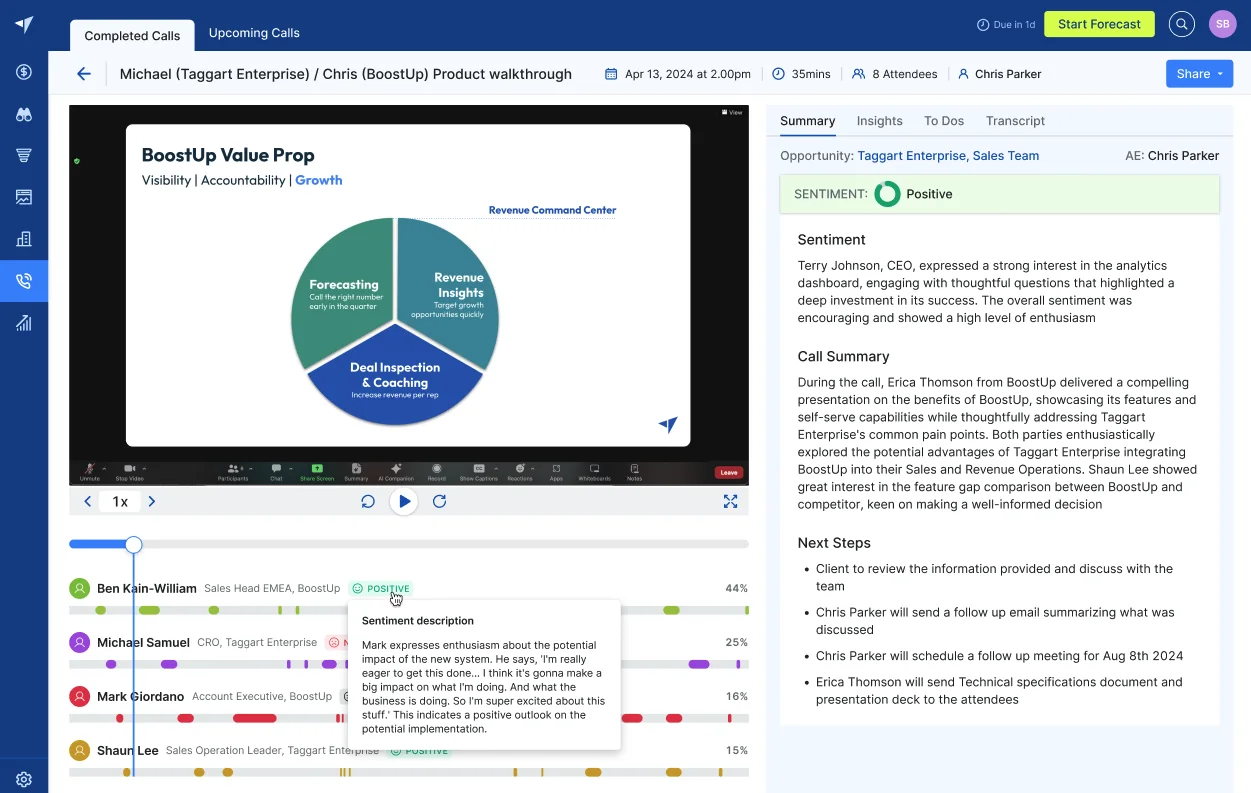Screen dimensions: 1251x793
Task: Click the Start Forecast button
Action: click(1099, 24)
